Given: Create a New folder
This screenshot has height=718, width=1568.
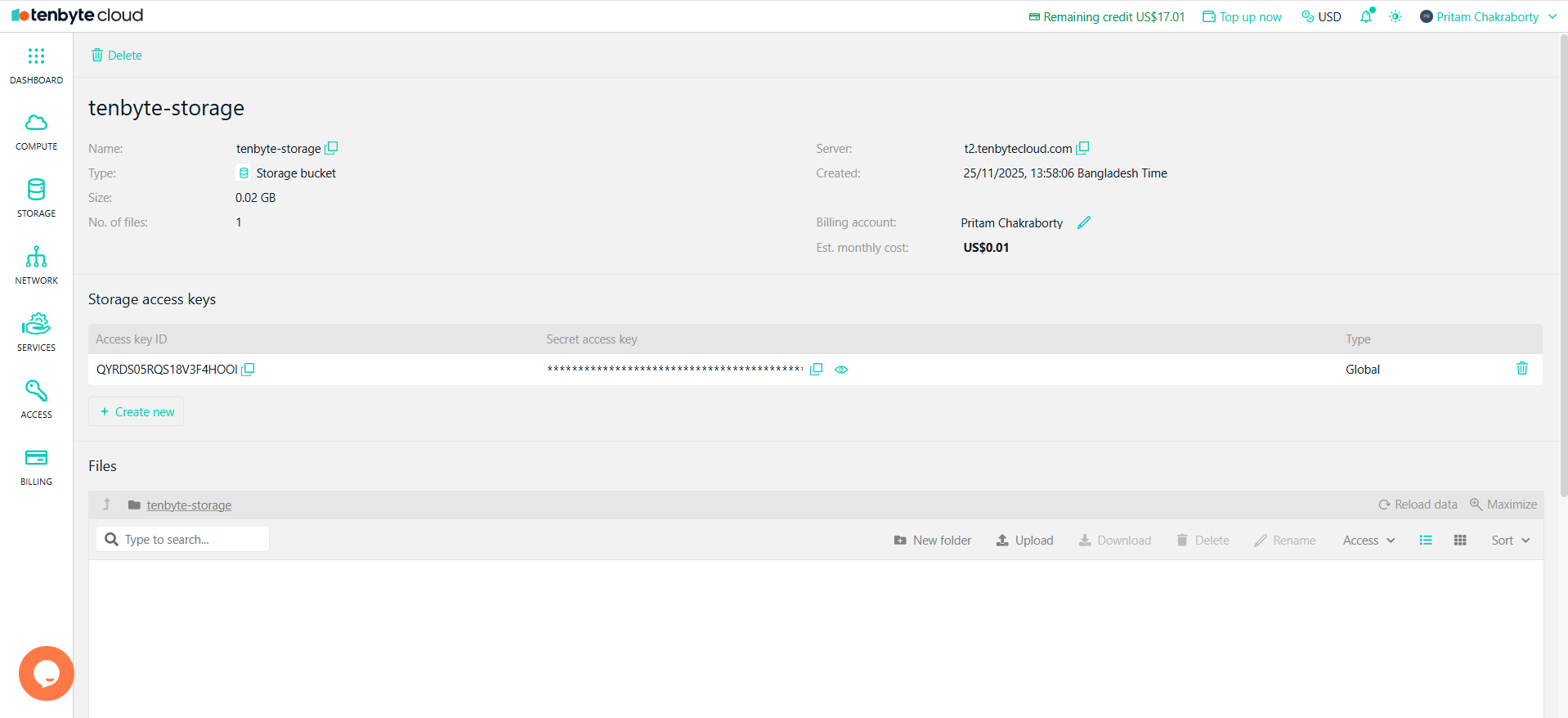Looking at the screenshot, I should 933,540.
